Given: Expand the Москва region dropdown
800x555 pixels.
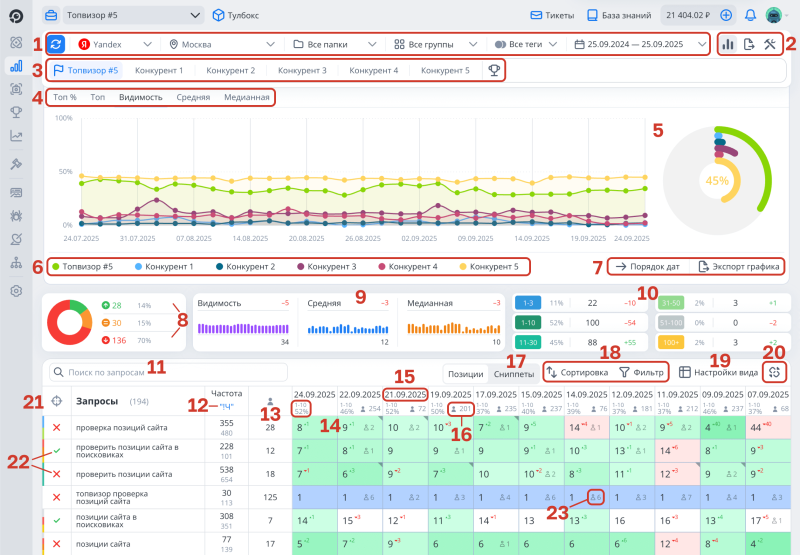Looking at the screenshot, I should coord(223,45).
